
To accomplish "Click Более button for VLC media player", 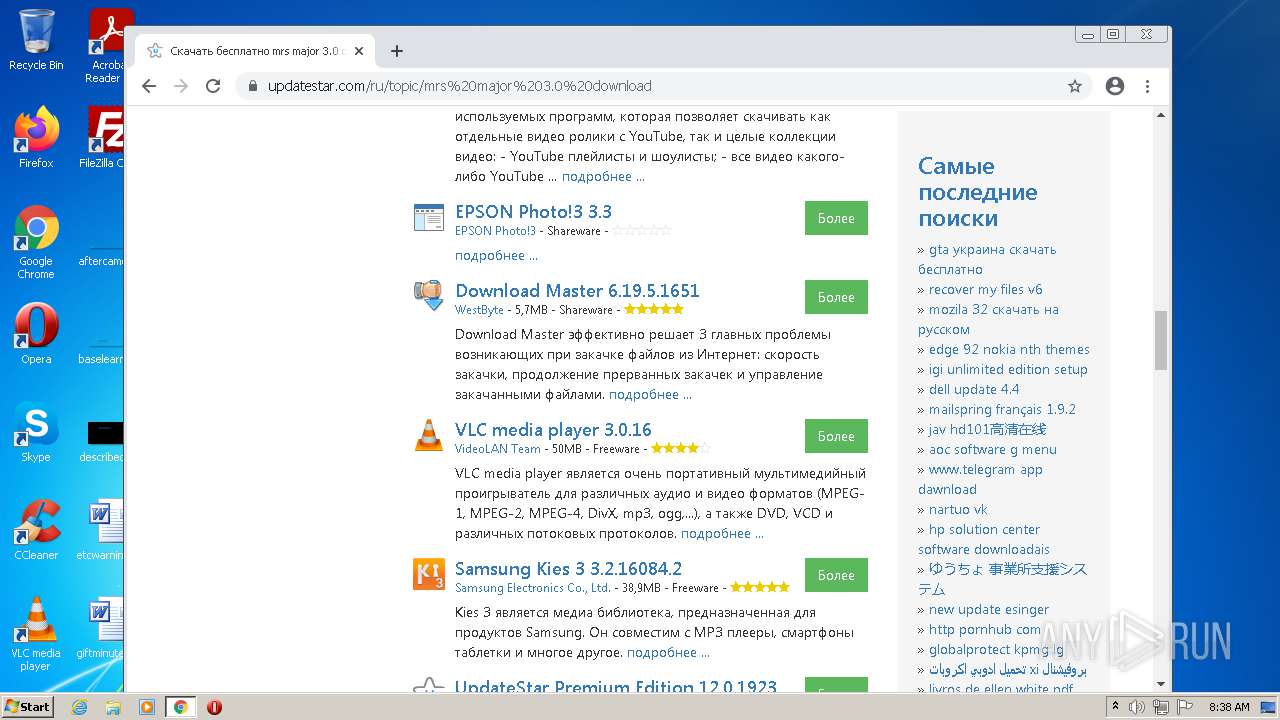I will 836,436.
